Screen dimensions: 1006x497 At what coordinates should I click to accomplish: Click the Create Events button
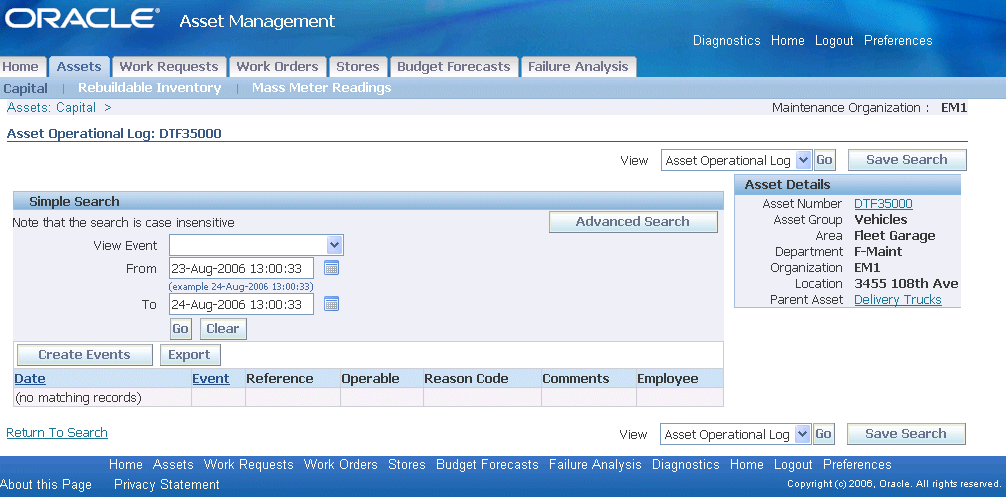tap(84, 355)
